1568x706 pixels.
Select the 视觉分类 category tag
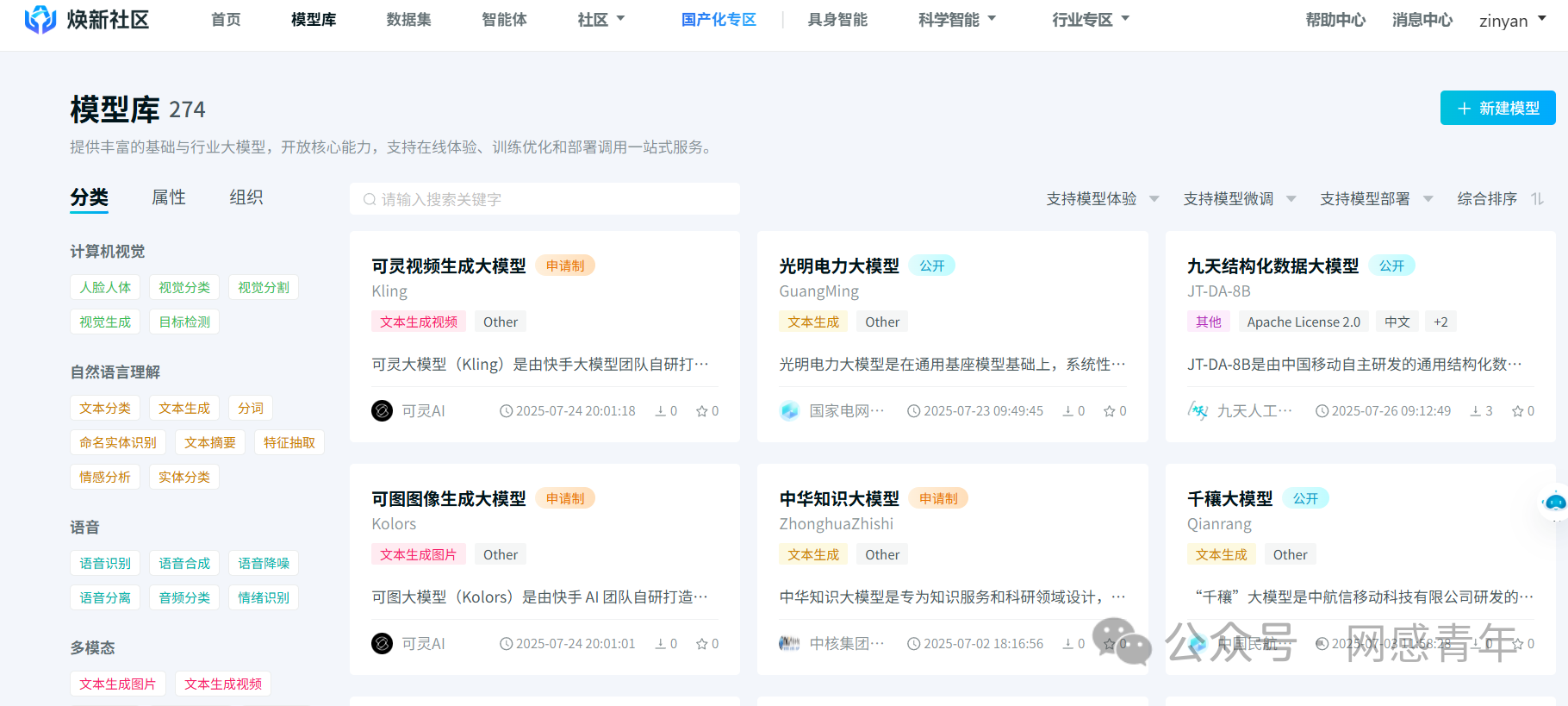(x=184, y=287)
